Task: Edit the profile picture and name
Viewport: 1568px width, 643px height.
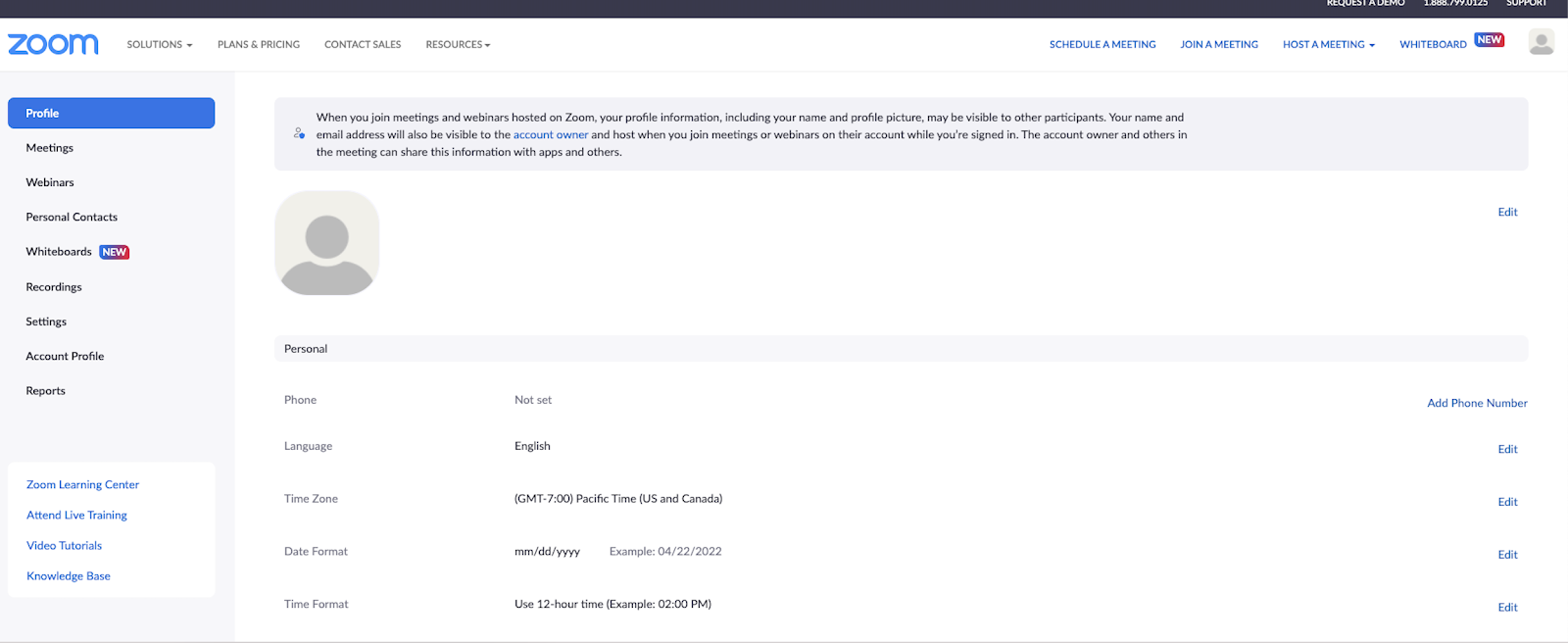Action: [1507, 212]
